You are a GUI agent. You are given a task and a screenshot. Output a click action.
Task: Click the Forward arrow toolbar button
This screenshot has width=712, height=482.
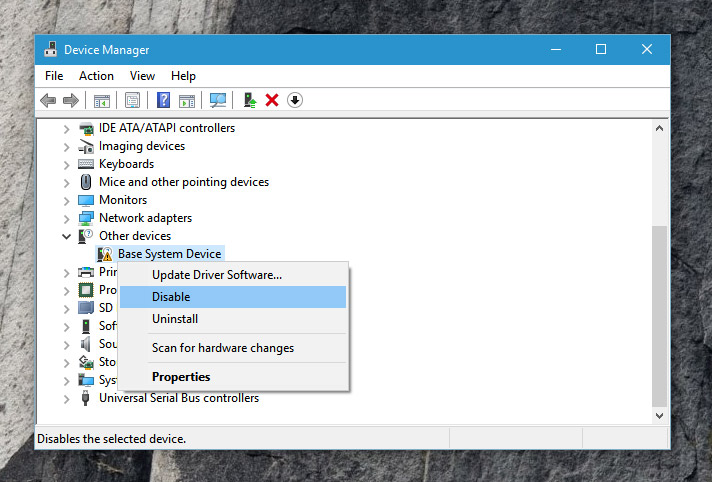(70, 100)
